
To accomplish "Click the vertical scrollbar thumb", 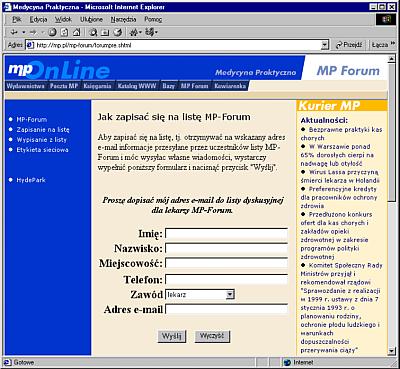I will (x=392, y=132).
